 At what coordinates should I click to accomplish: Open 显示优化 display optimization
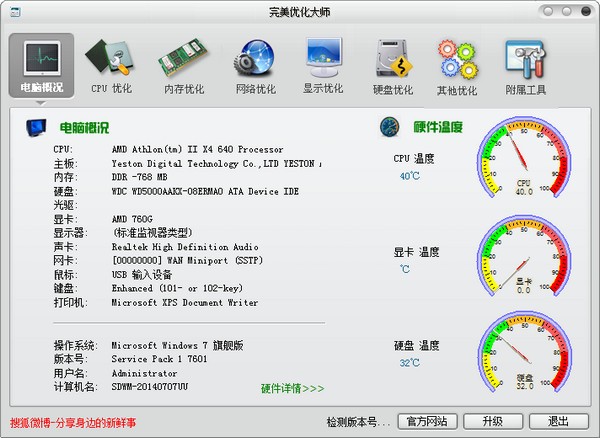coord(323,65)
